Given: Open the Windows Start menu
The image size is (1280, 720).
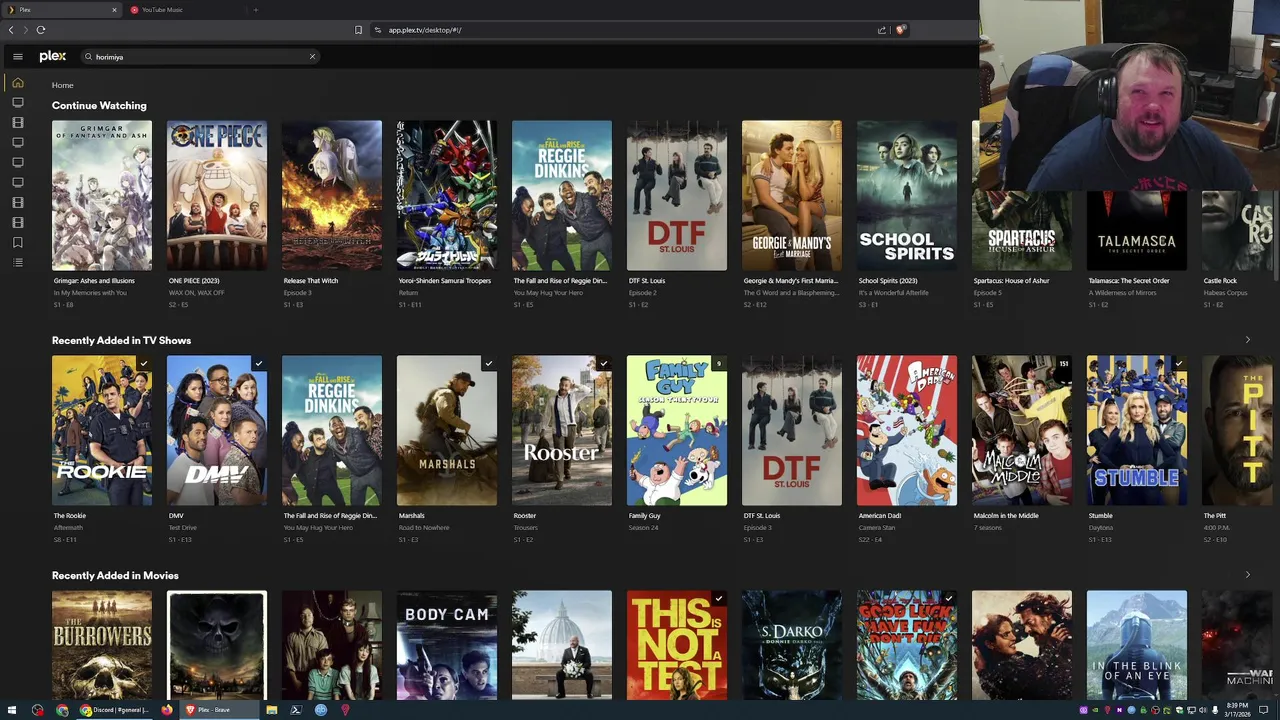Looking at the screenshot, I should (12, 710).
